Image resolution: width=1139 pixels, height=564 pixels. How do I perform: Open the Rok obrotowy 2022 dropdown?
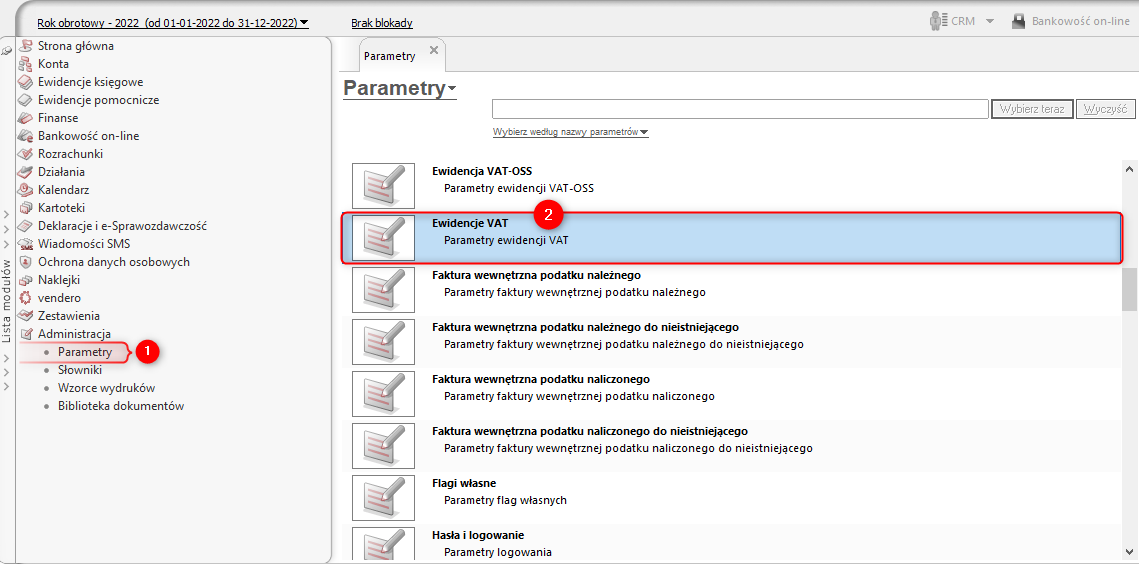pyautogui.click(x=173, y=22)
